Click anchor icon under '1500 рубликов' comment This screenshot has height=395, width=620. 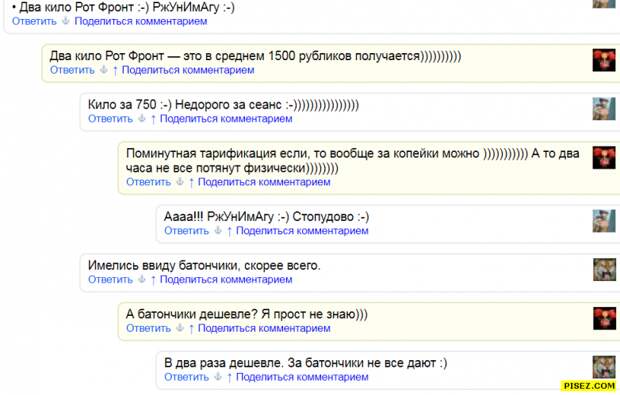click(104, 70)
